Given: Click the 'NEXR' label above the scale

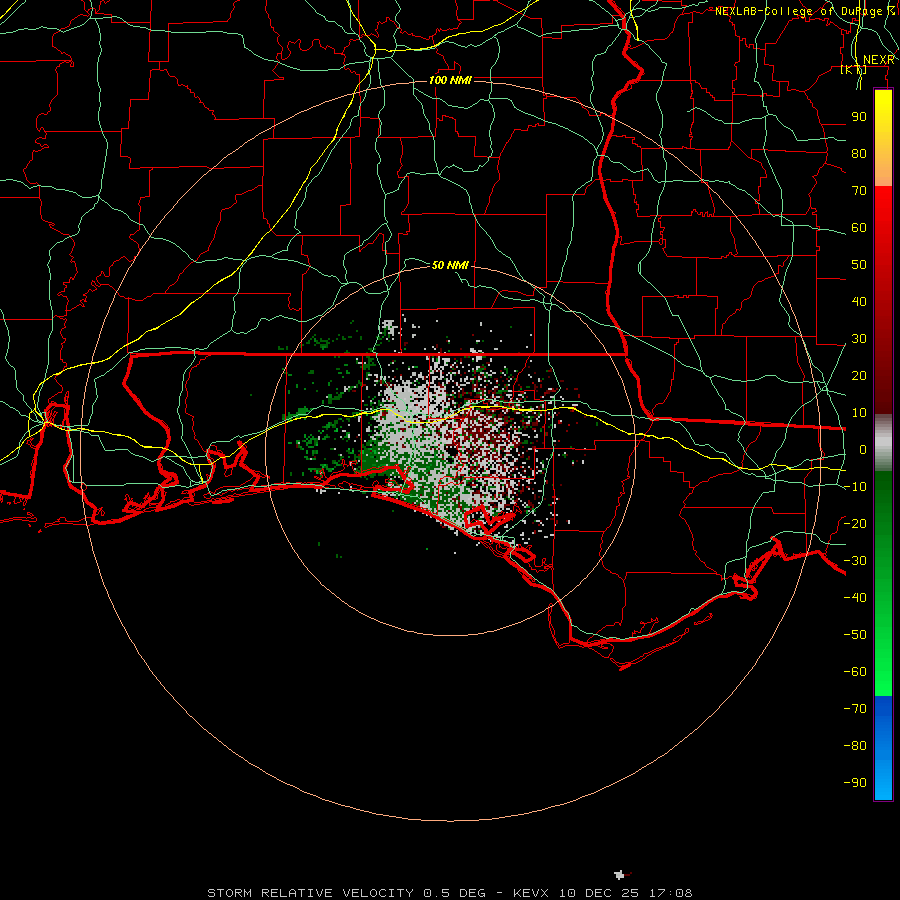Looking at the screenshot, I should [878, 60].
